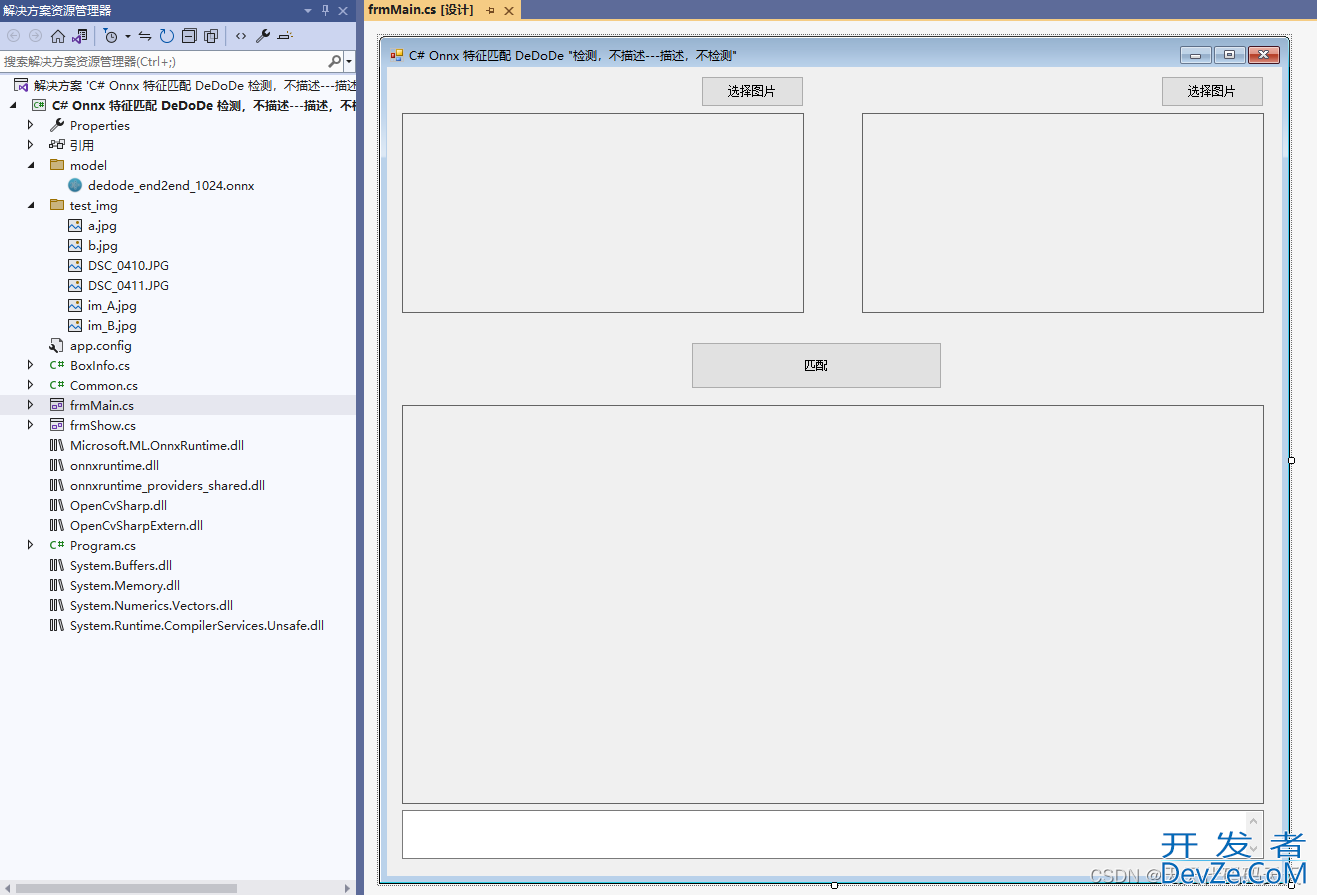Select onnxruntime_providers_shared.dll

(167, 485)
